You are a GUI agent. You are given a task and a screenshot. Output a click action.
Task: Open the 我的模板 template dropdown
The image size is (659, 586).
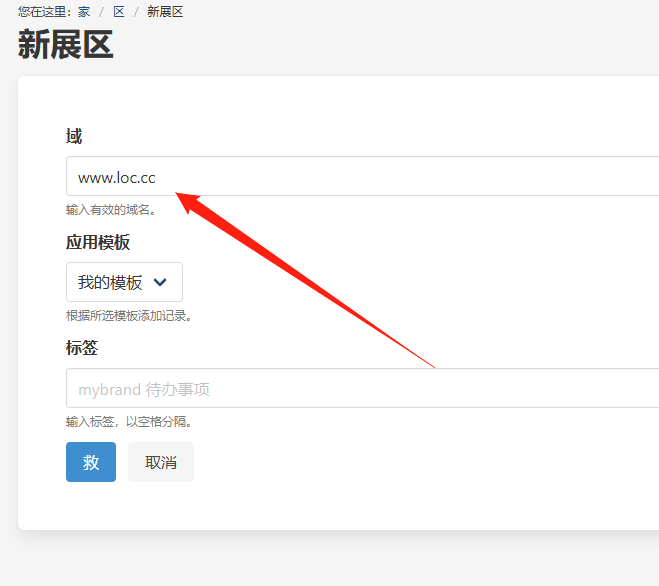(x=124, y=282)
